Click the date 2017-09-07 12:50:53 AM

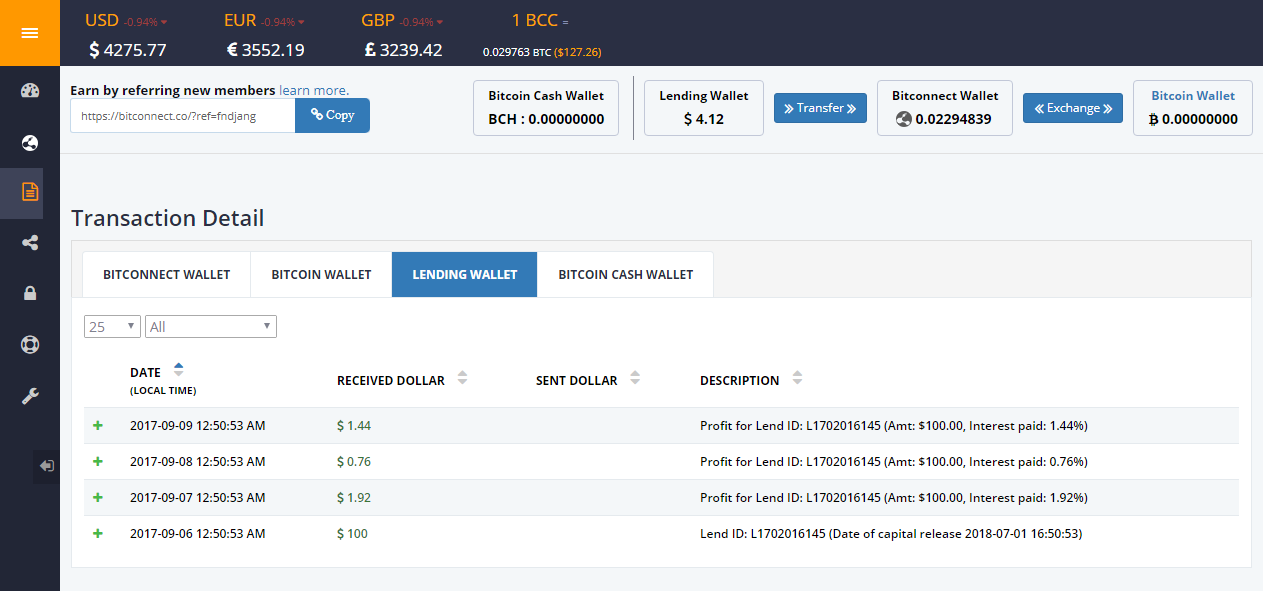198,498
